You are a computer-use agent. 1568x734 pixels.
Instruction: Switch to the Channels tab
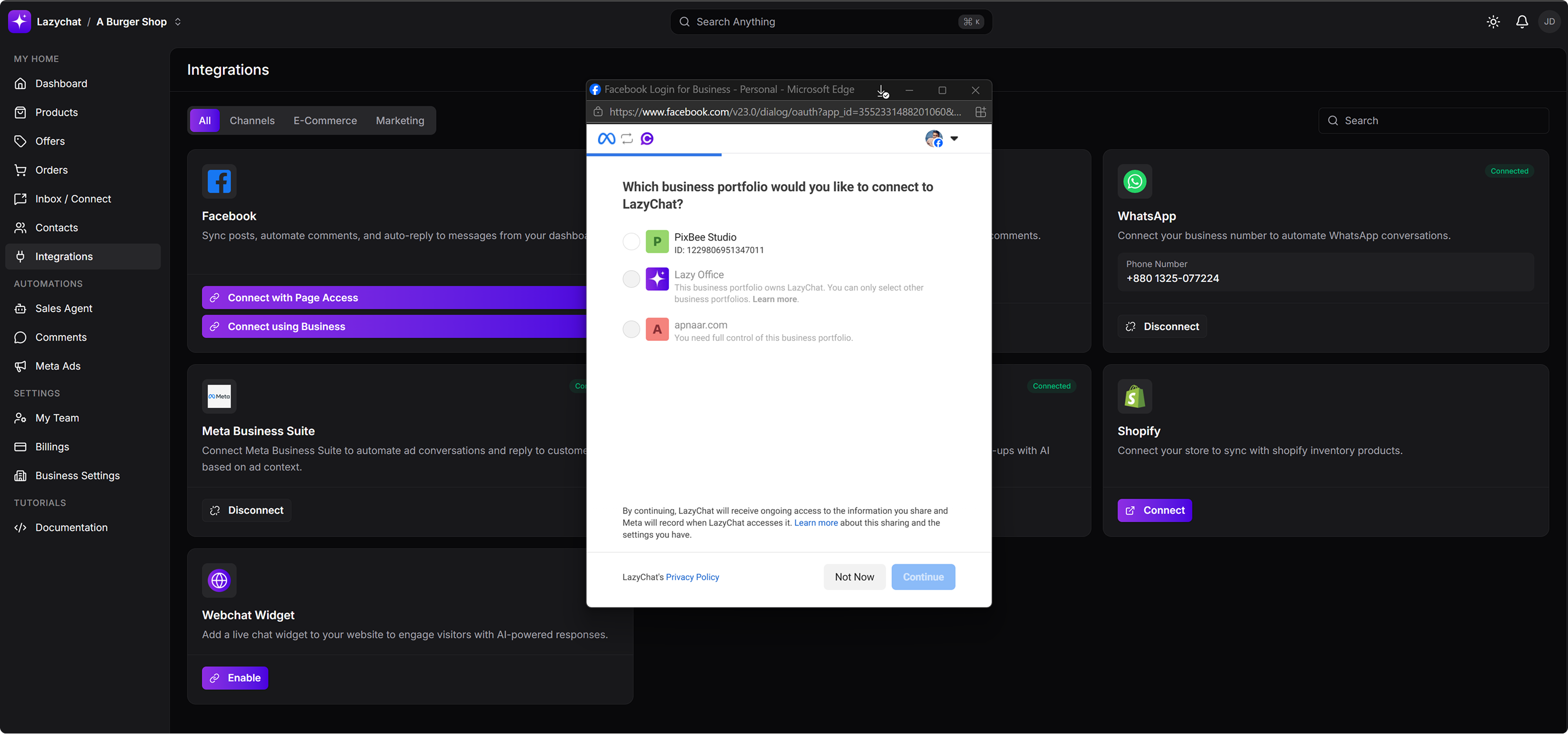(x=252, y=121)
